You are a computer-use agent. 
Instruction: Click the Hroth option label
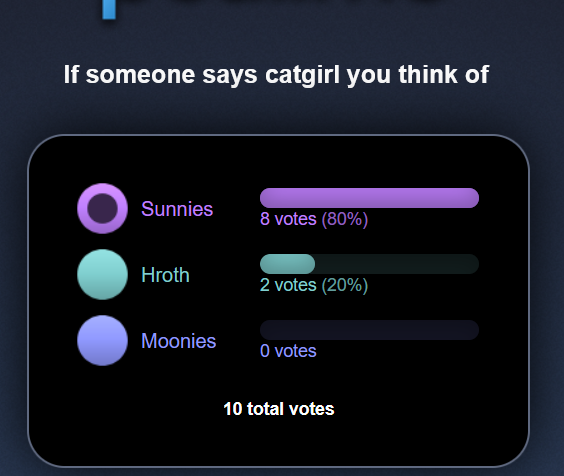(165, 275)
